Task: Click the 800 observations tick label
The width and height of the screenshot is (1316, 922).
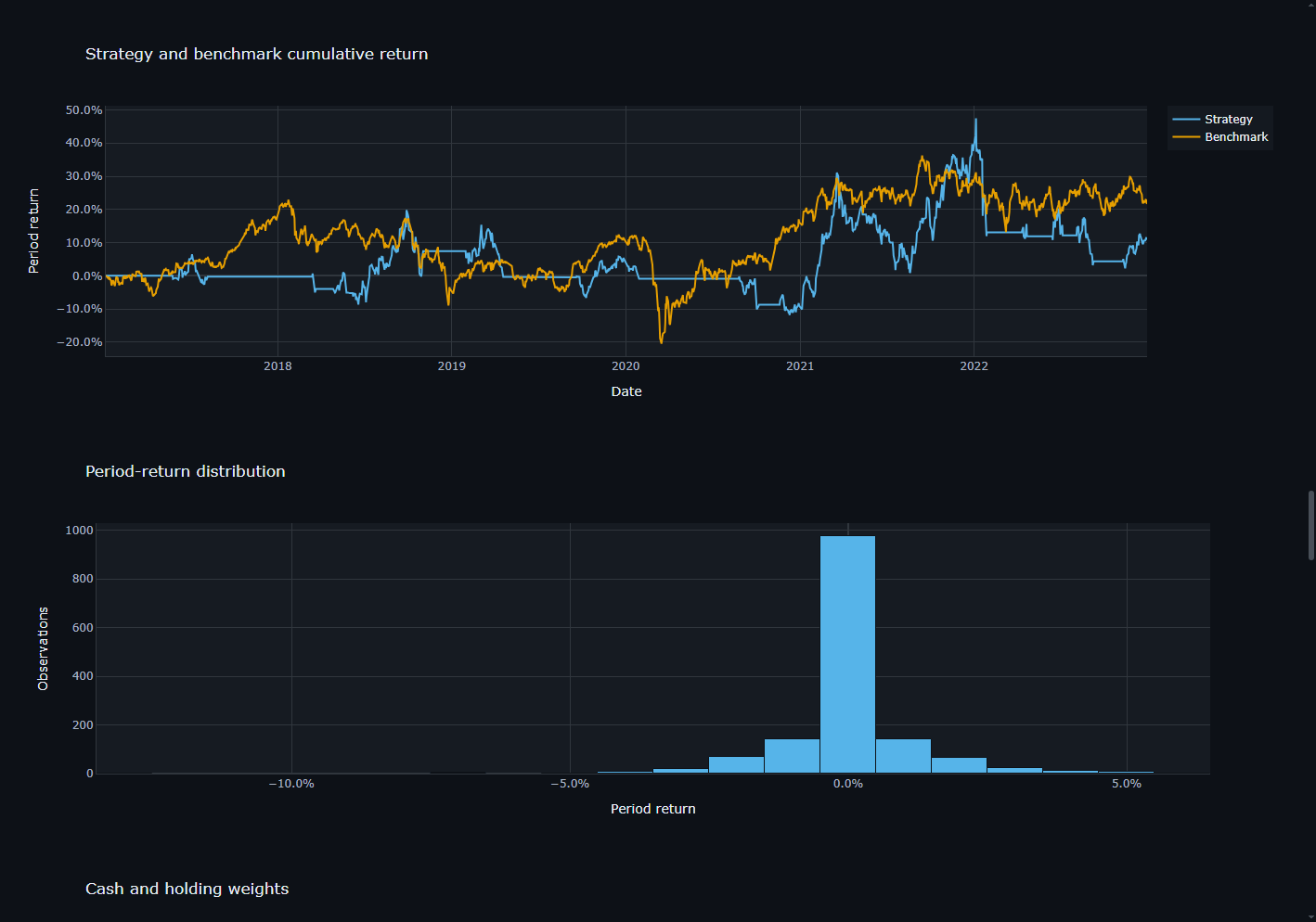Action: (x=83, y=579)
